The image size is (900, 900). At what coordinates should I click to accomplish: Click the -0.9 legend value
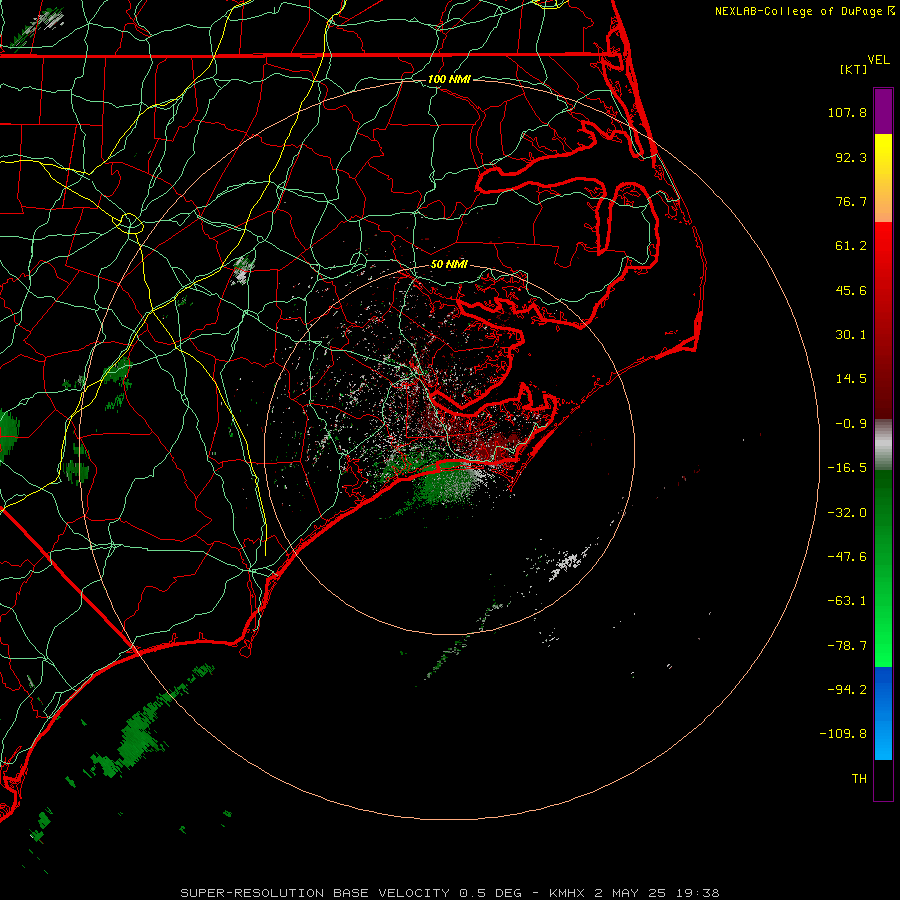click(x=851, y=424)
